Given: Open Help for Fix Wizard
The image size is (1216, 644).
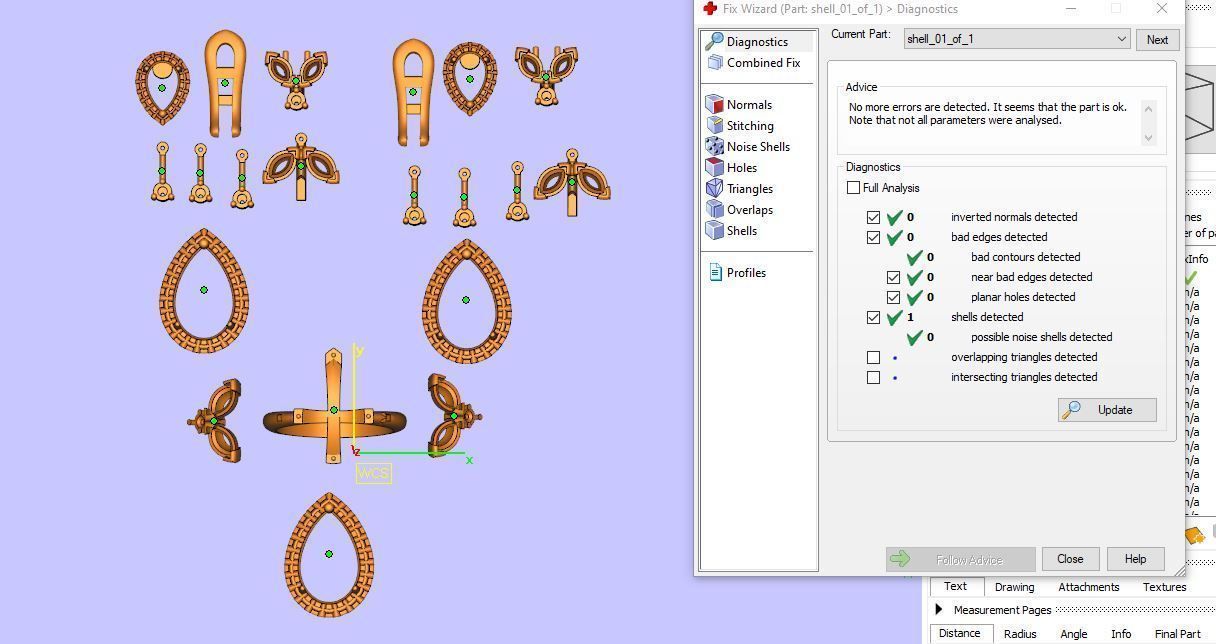Looking at the screenshot, I should 1135,559.
